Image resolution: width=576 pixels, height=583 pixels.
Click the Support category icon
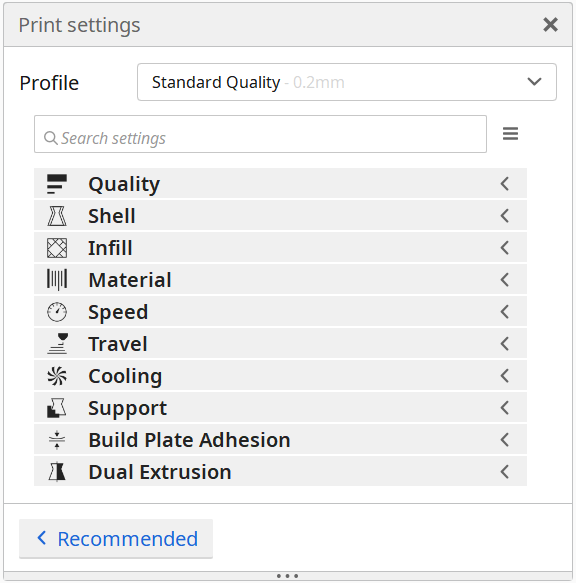pyautogui.click(x=57, y=408)
